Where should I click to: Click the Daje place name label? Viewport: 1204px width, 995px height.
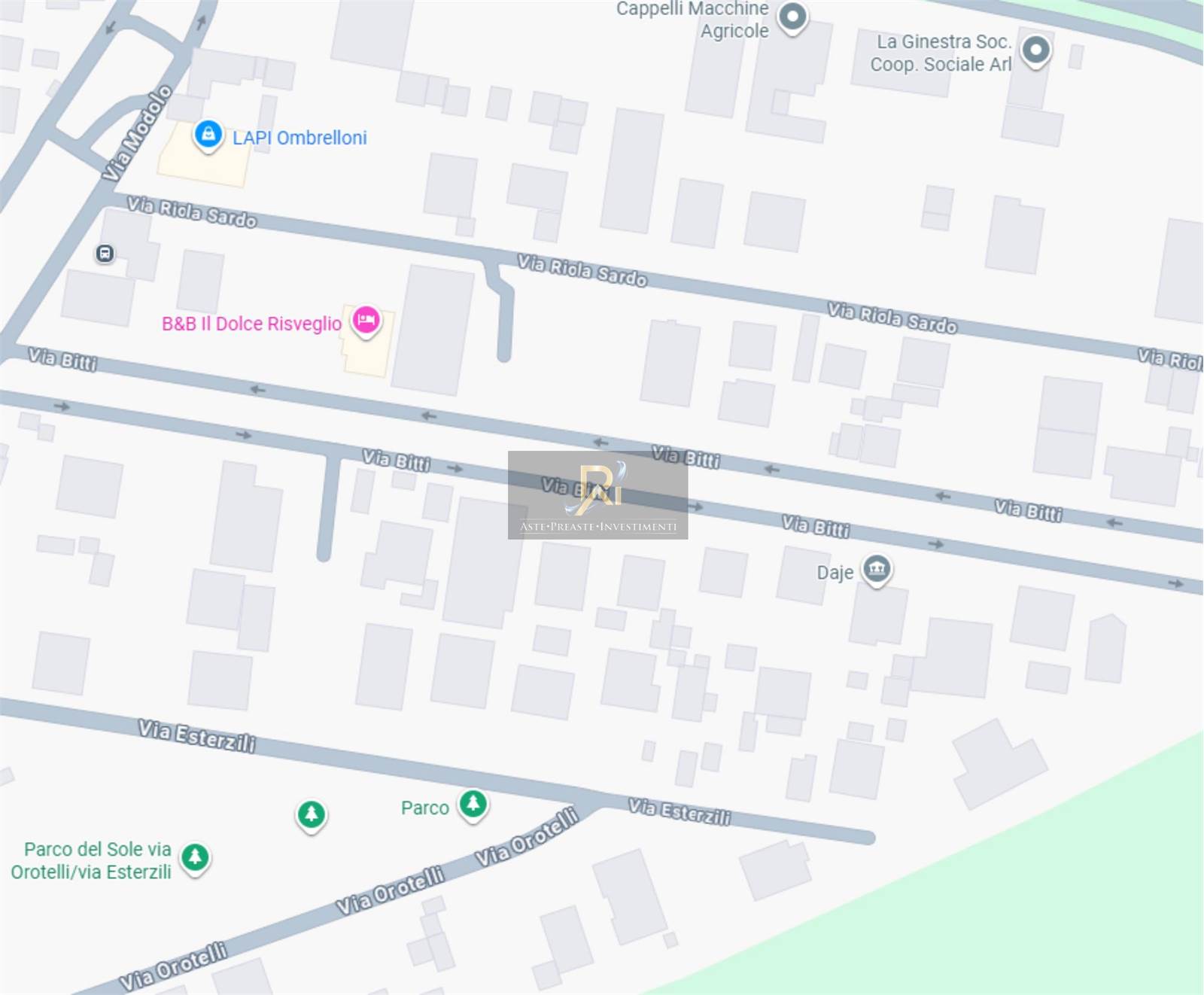[x=835, y=573]
